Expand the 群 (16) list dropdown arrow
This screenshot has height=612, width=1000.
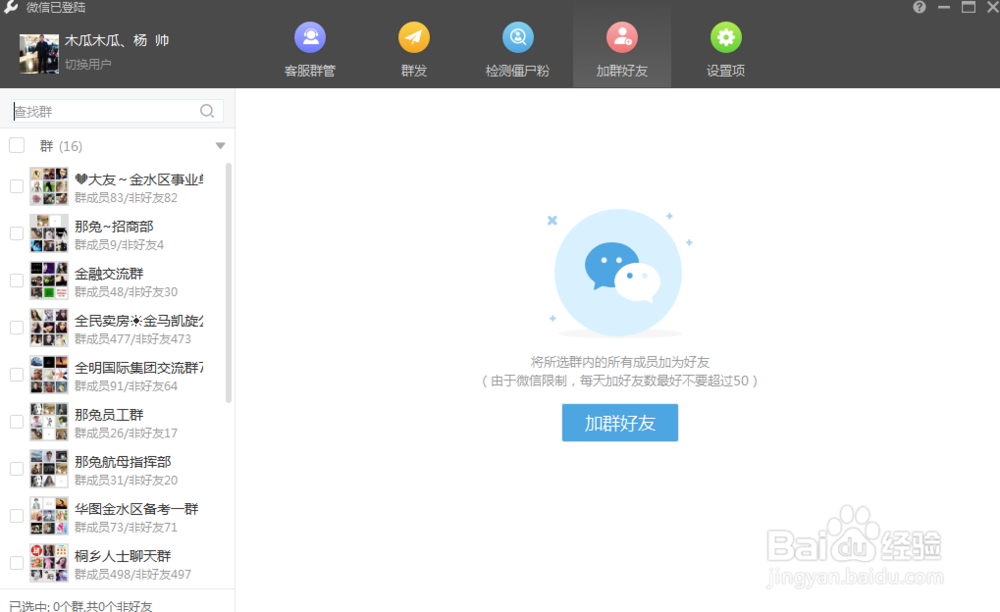click(221, 145)
